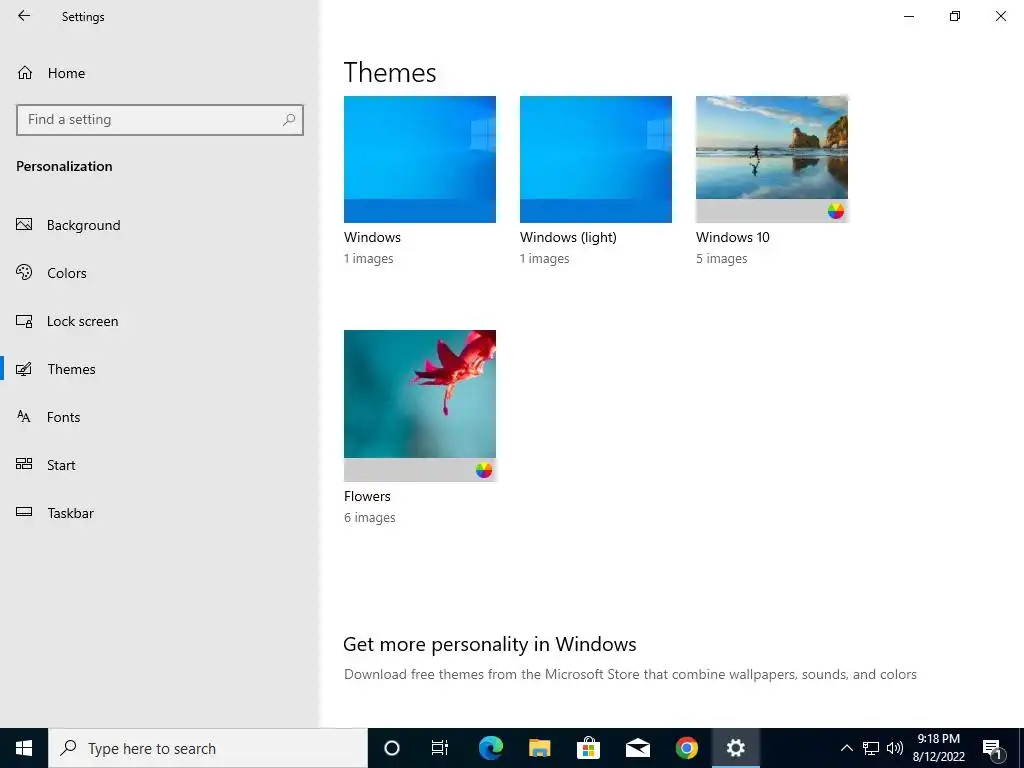Click the Taskbar icon in sidebar
1024x768 pixels.
[x=24, y=512]
